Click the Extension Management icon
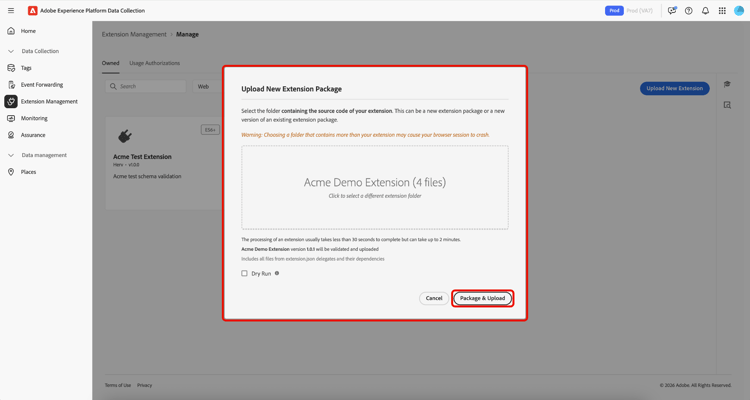Screen dimensions: 750x400 click(x=11, y=101)
